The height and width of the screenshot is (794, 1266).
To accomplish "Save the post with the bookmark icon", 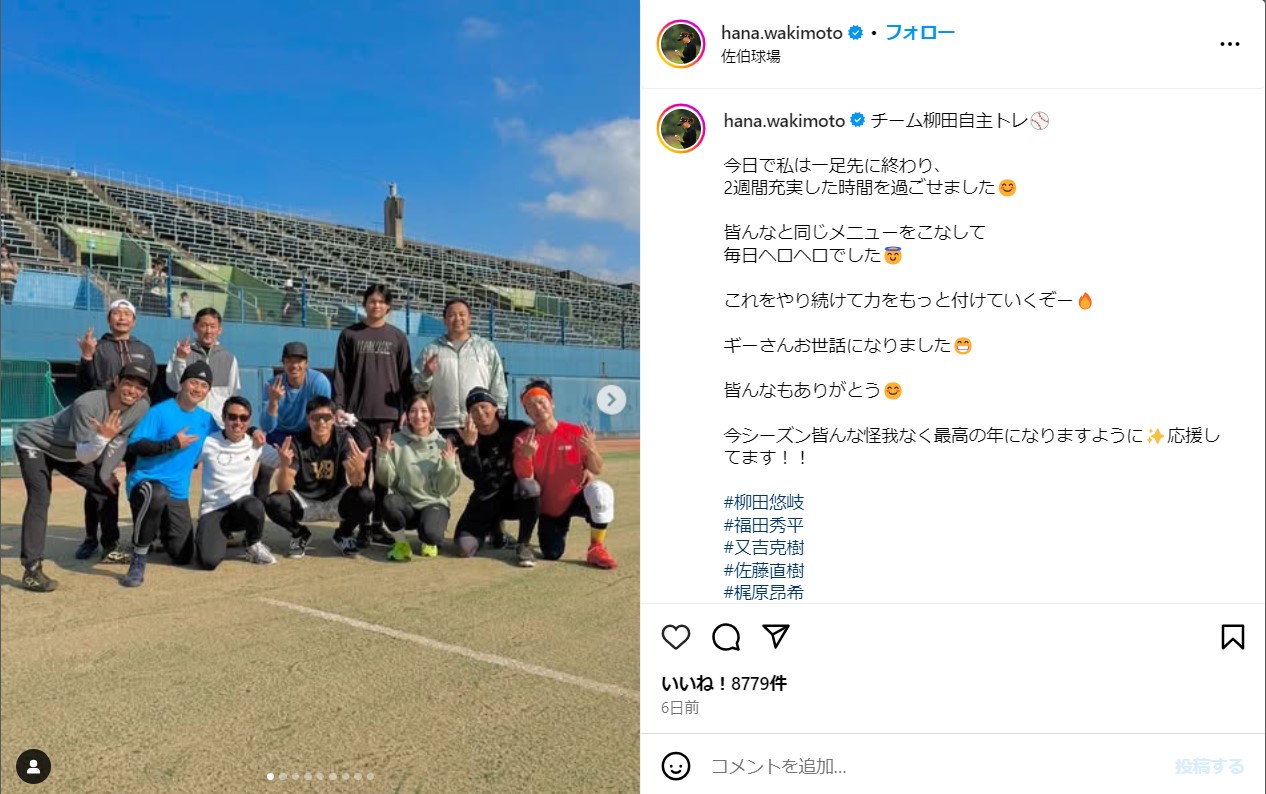I will 1233,637.
